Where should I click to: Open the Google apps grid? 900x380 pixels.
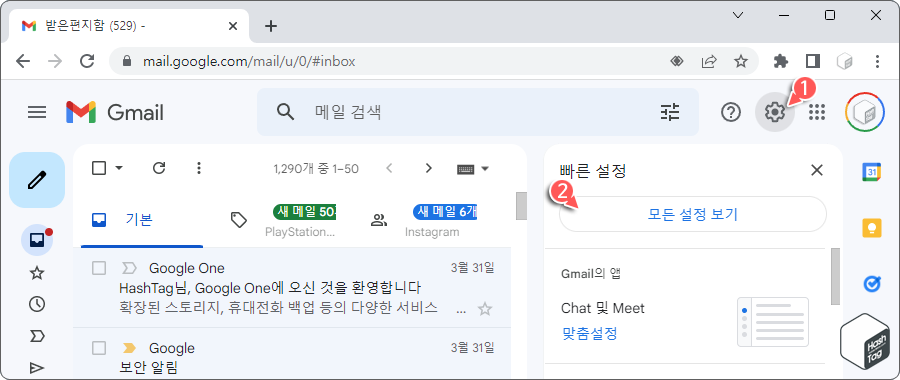click(x=816, y=112)
